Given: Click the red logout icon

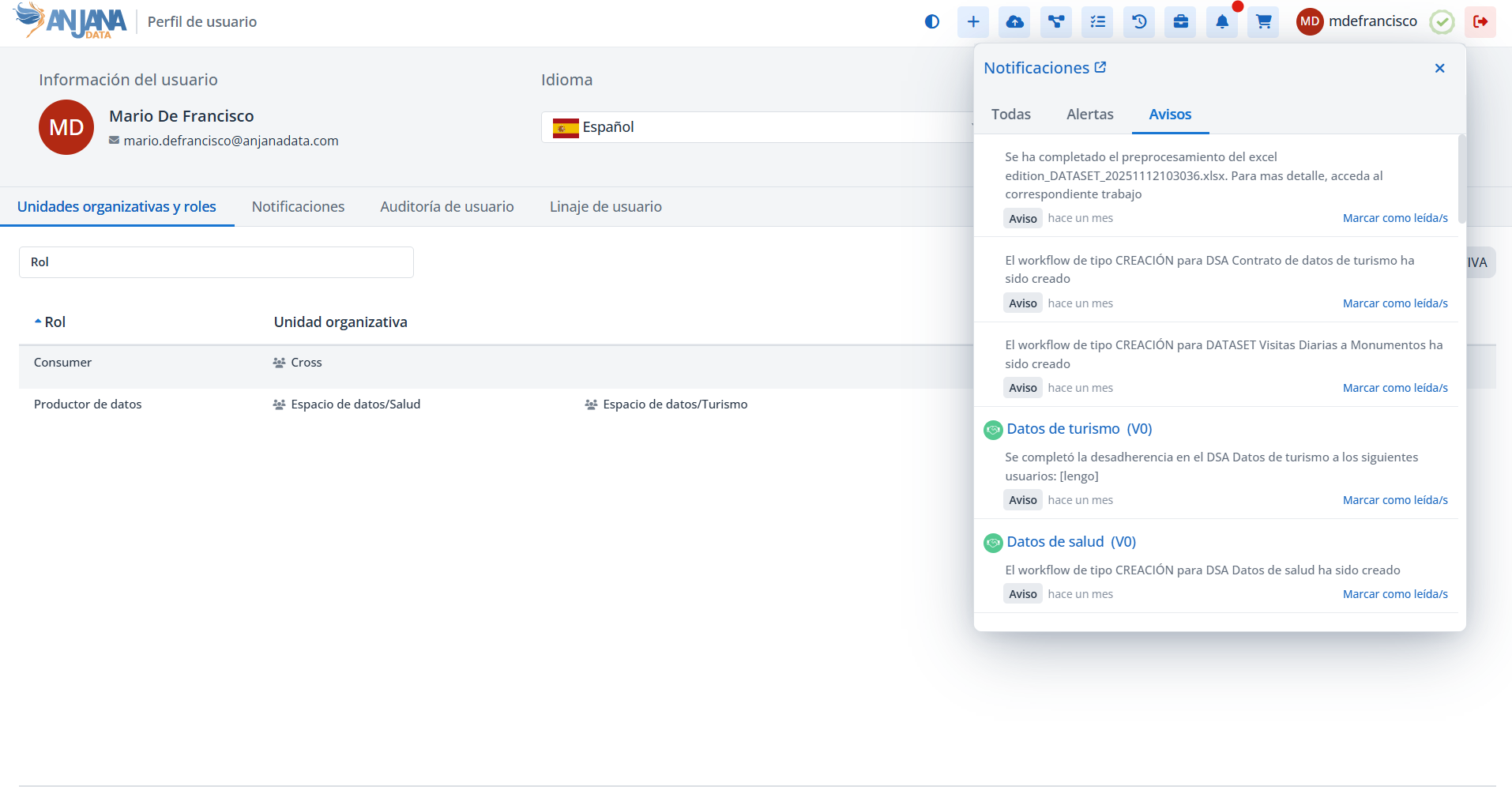Looking at the screenshot, I should click(x=1480, y=22).
